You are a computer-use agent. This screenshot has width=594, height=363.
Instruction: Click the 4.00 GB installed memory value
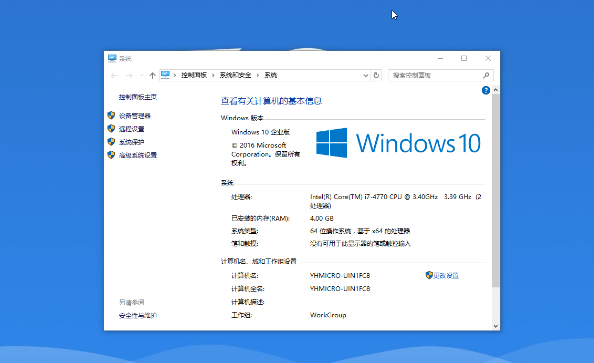coord(322,219)
